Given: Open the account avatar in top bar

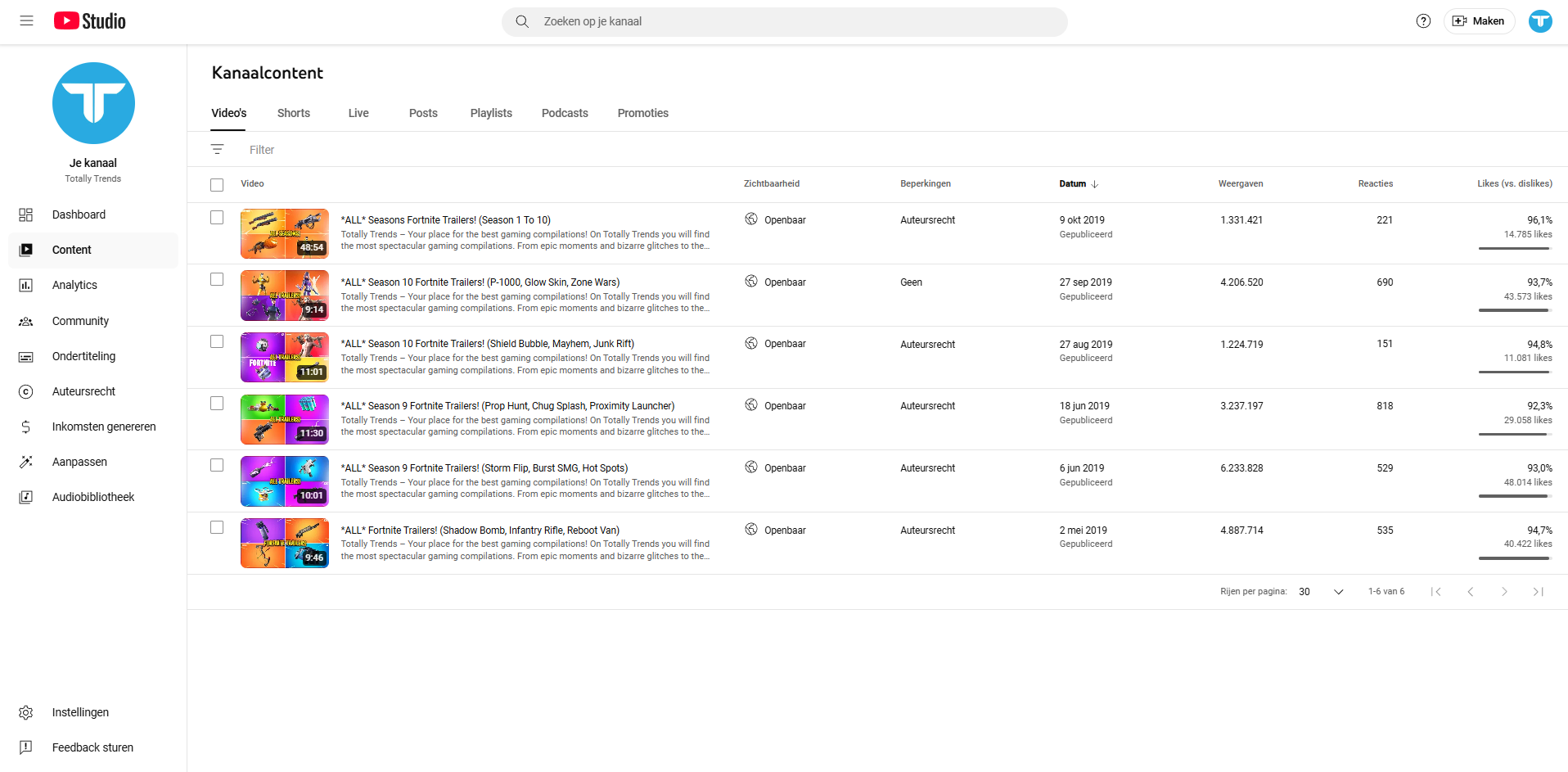Looking at the screenshot, I should (x=1540, y=21).
